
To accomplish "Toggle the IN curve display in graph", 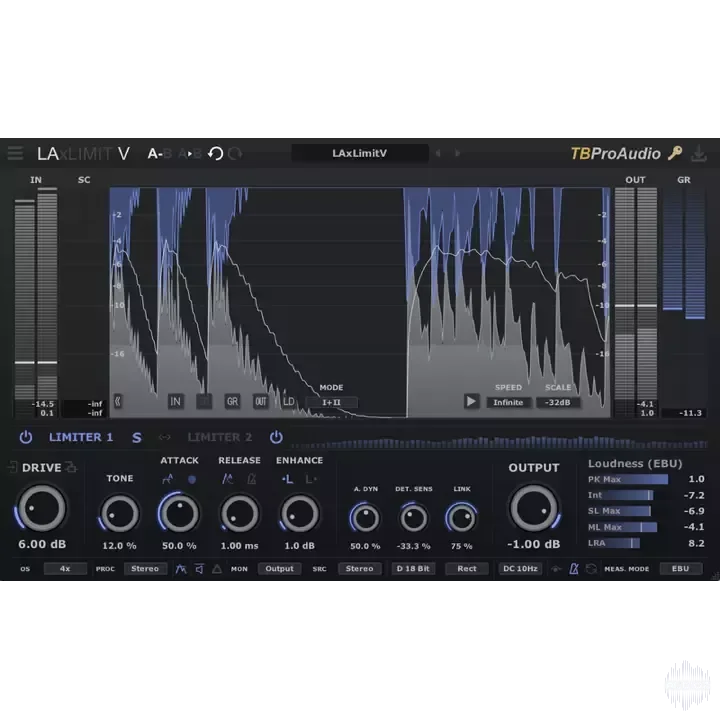I will (x=175, y=401).
